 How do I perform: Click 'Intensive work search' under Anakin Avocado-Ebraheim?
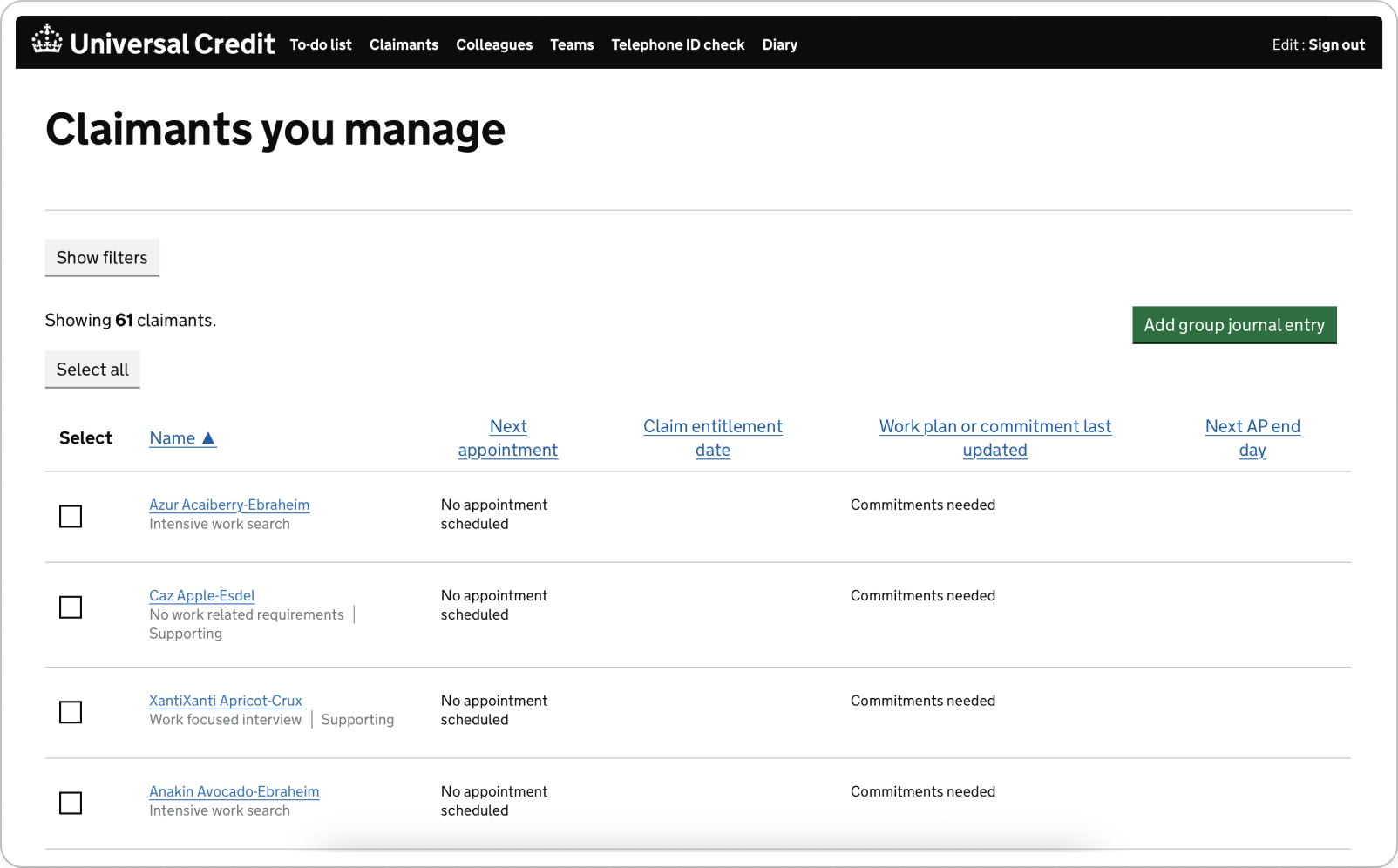[220, 810]
